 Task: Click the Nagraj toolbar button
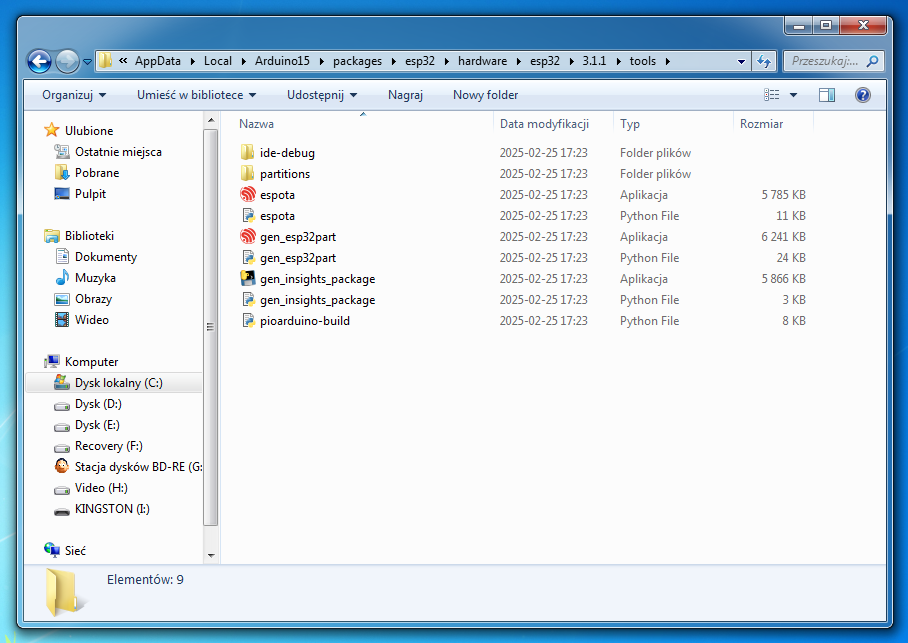(405, 95)
